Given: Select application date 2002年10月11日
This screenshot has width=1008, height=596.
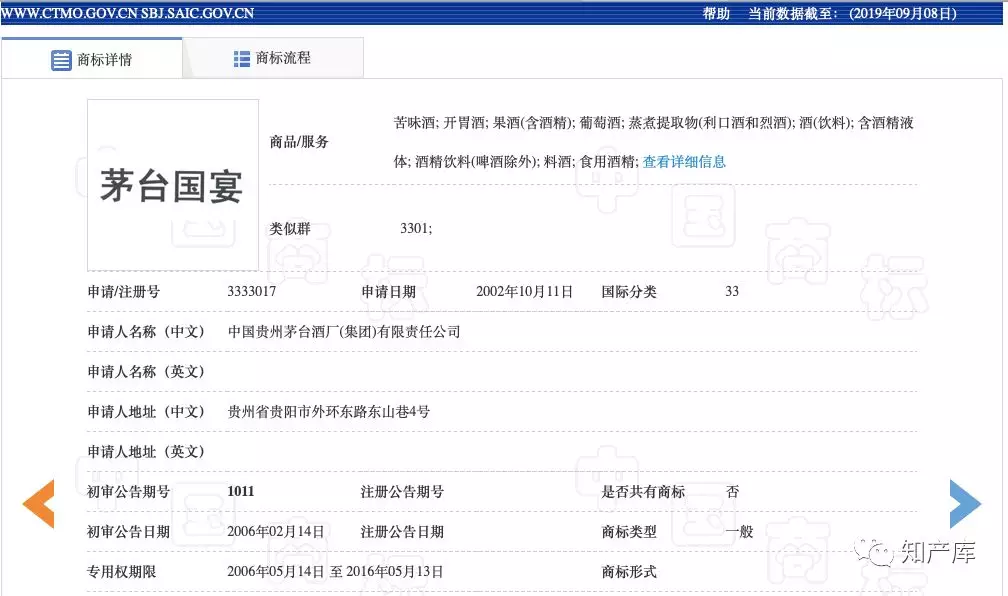Looking at the screenshot, I should [x=525, y=291].
